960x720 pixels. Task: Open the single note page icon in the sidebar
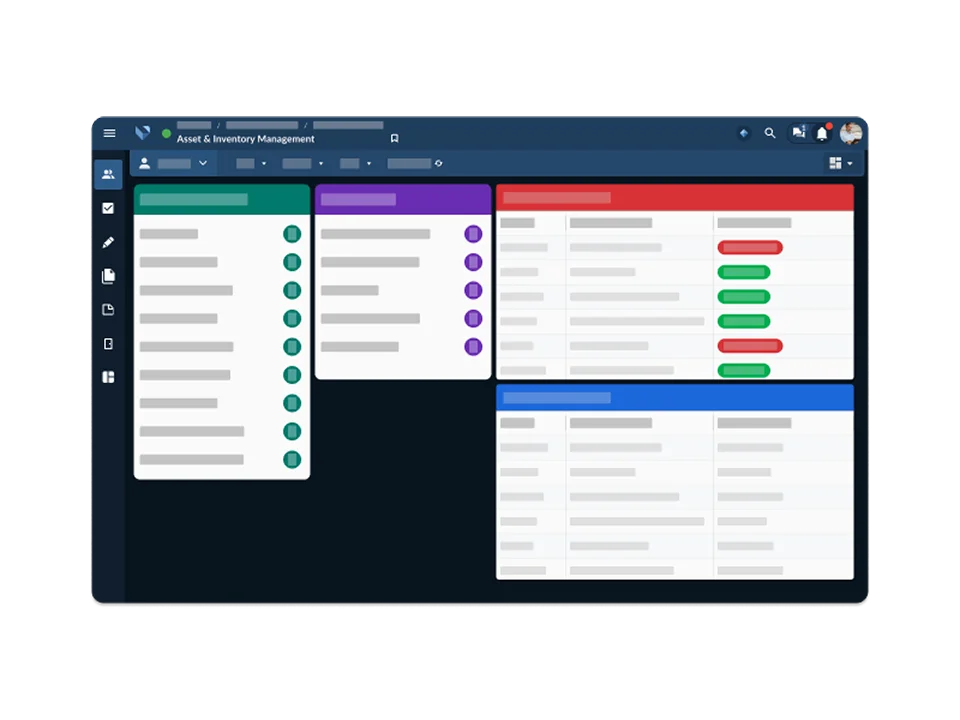coord(108,310)
